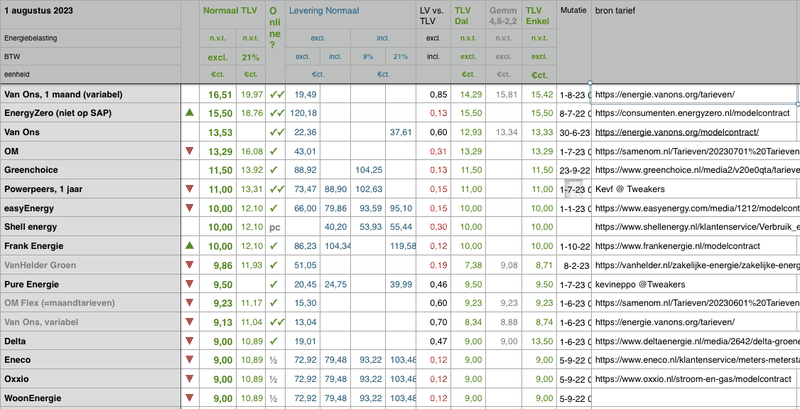800x409 pixels.
Task: Select the red down arrow in Delta row
Action: point(190,340)
